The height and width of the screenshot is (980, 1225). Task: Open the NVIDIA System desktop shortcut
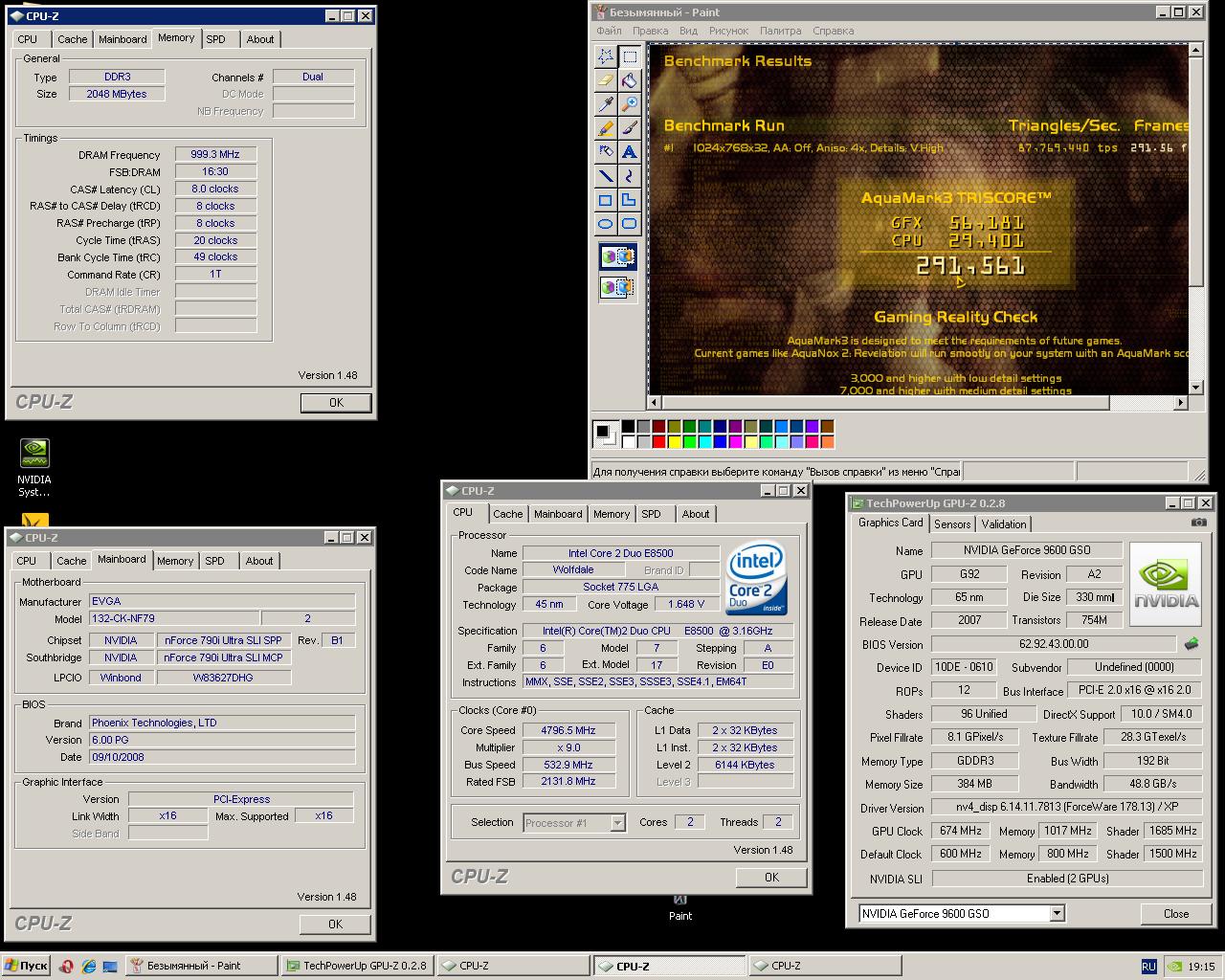click(34, 467)
